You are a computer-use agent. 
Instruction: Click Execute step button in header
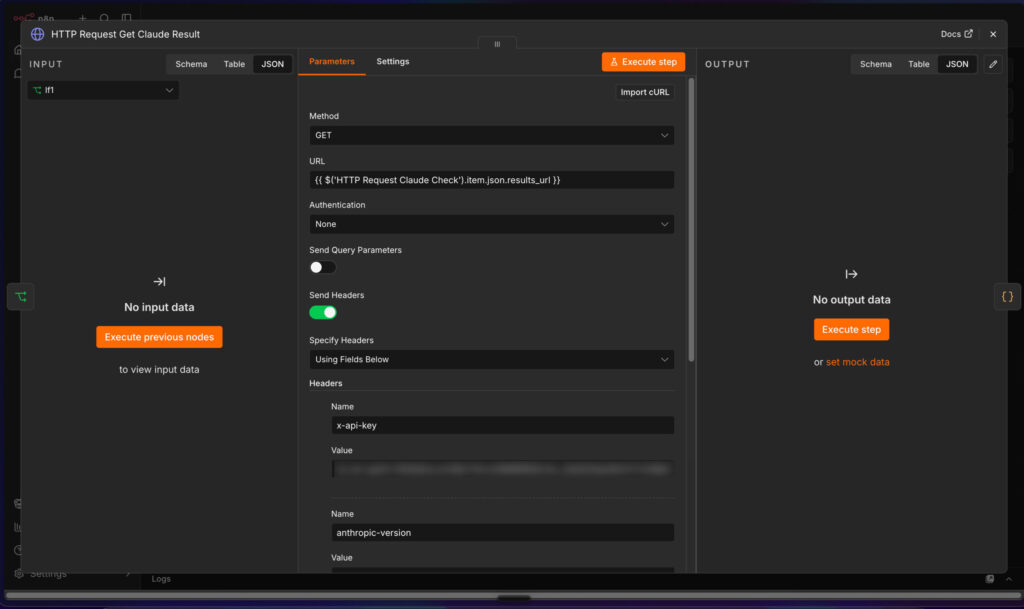pos(643,62)
